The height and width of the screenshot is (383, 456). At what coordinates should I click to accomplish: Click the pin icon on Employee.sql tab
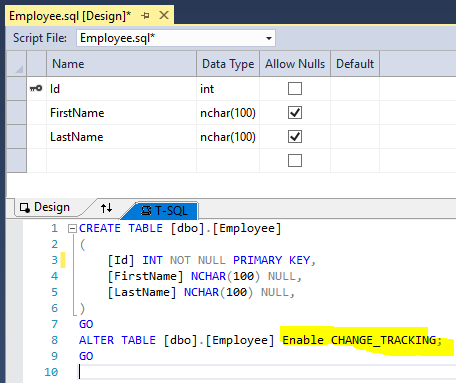pos(145,15)
